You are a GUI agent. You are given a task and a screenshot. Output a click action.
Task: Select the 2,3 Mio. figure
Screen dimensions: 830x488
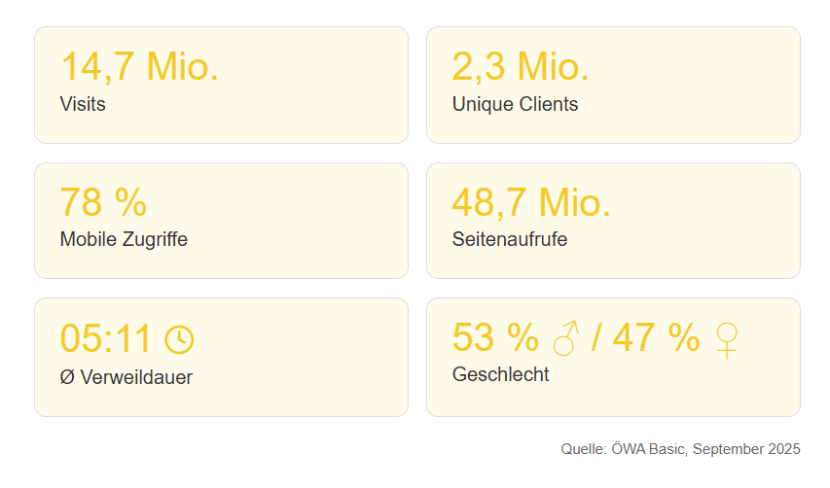tap(520, 67)
